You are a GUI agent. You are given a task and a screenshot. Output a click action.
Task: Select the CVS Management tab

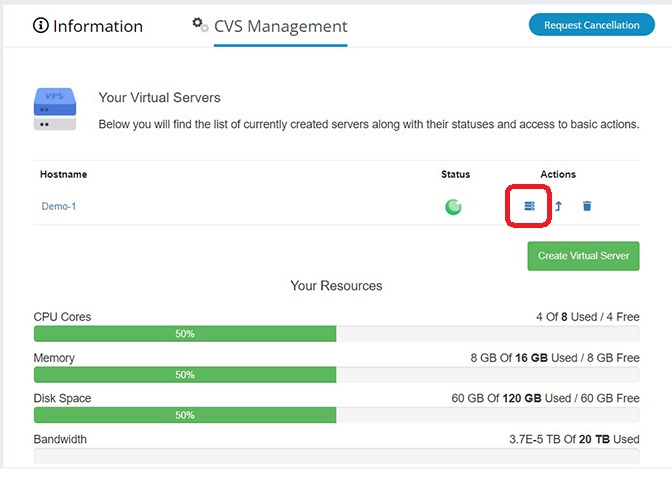click(280, 26)
